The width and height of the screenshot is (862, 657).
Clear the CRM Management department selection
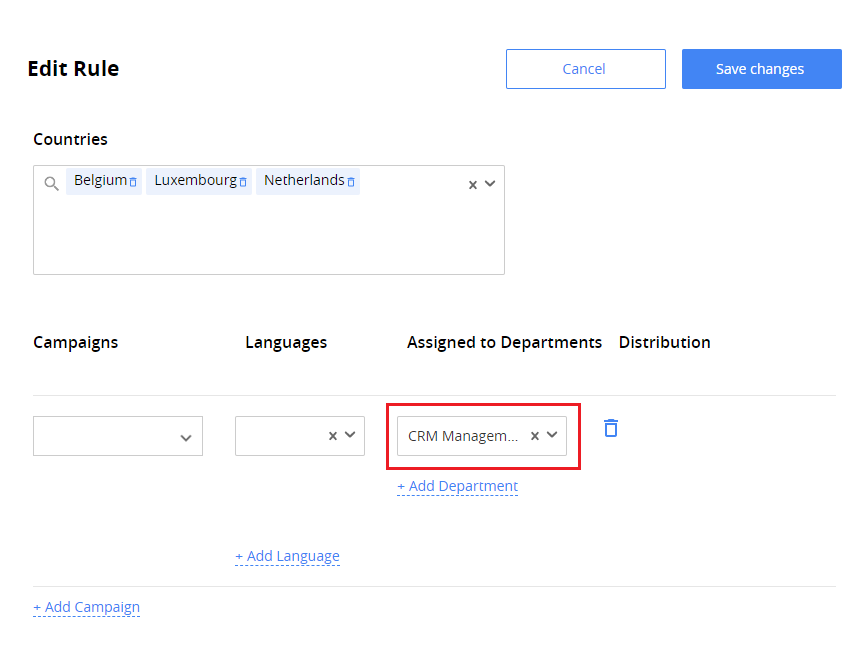(x=535, y=435)
